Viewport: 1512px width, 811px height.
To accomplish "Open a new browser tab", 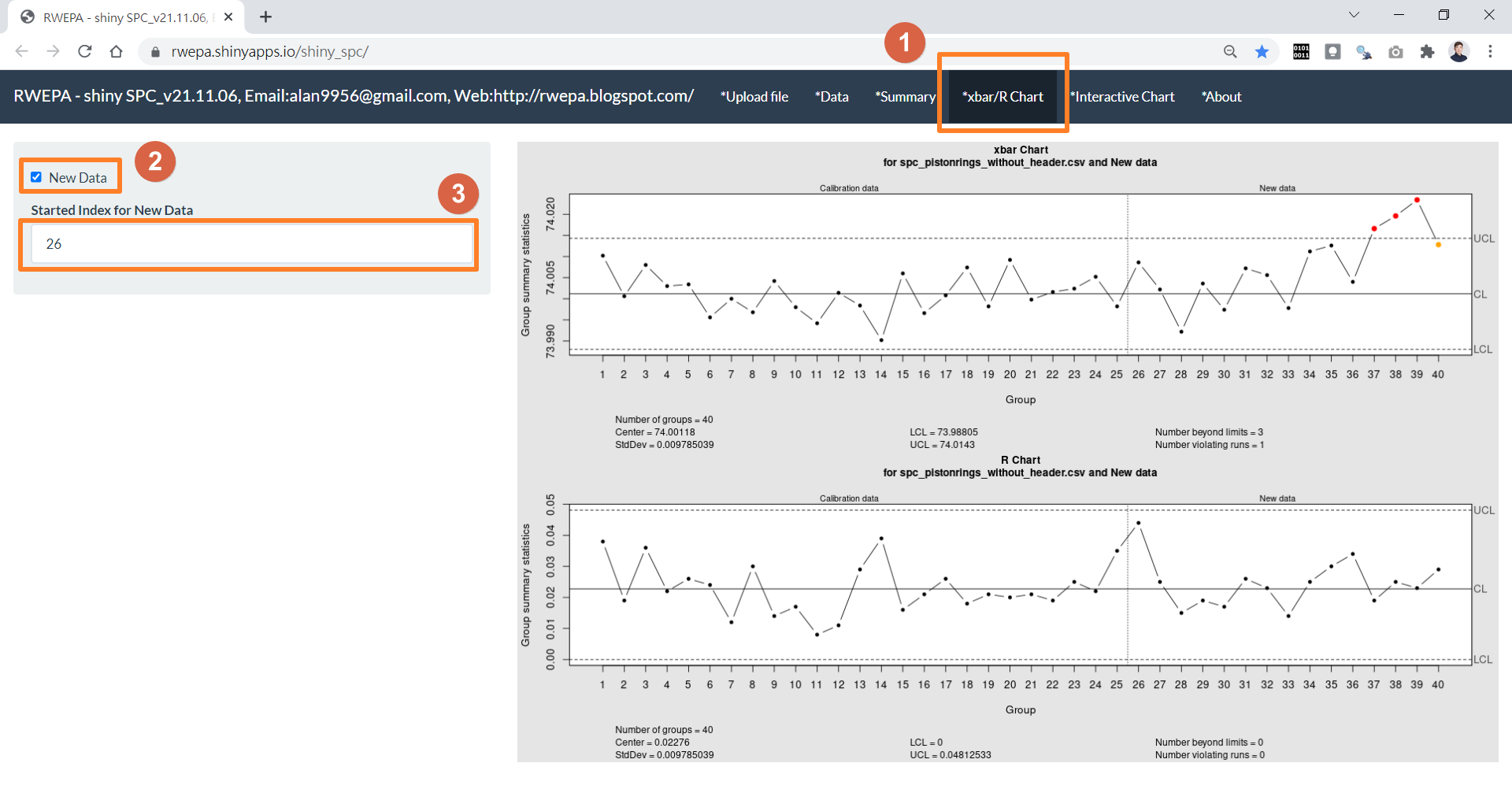I will [x=266, y=17].
